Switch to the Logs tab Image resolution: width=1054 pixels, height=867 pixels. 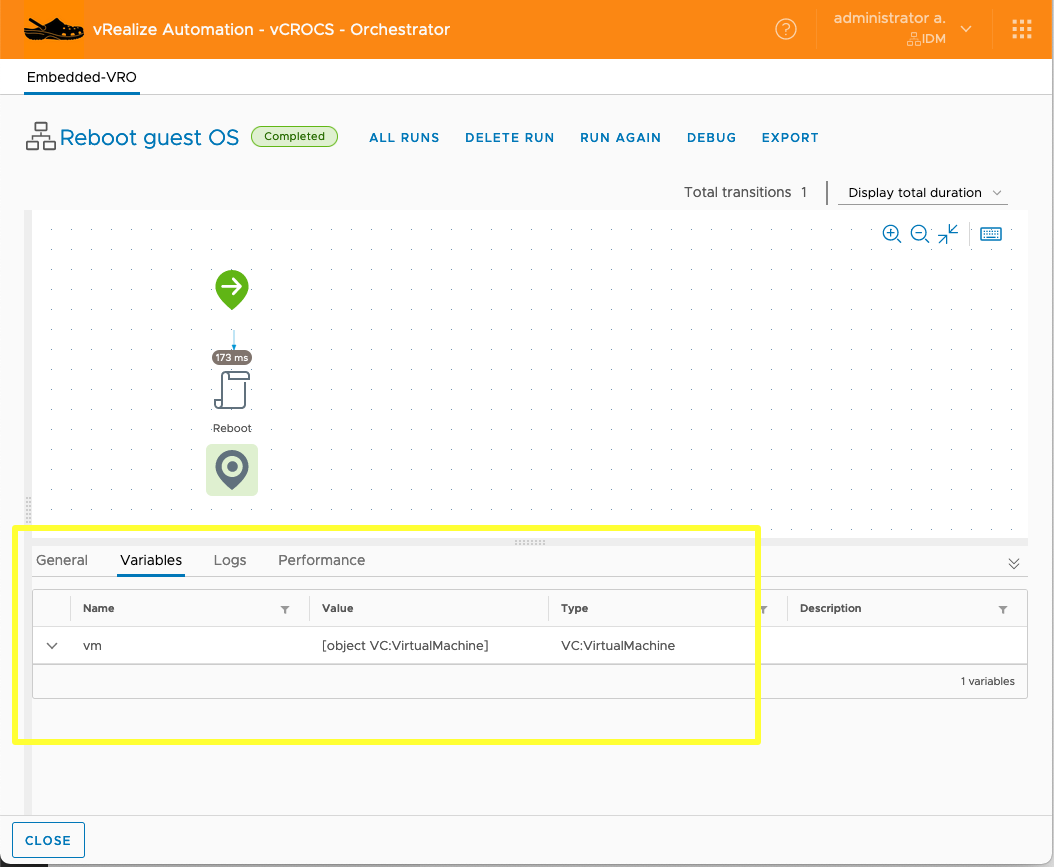coord(230,560)
